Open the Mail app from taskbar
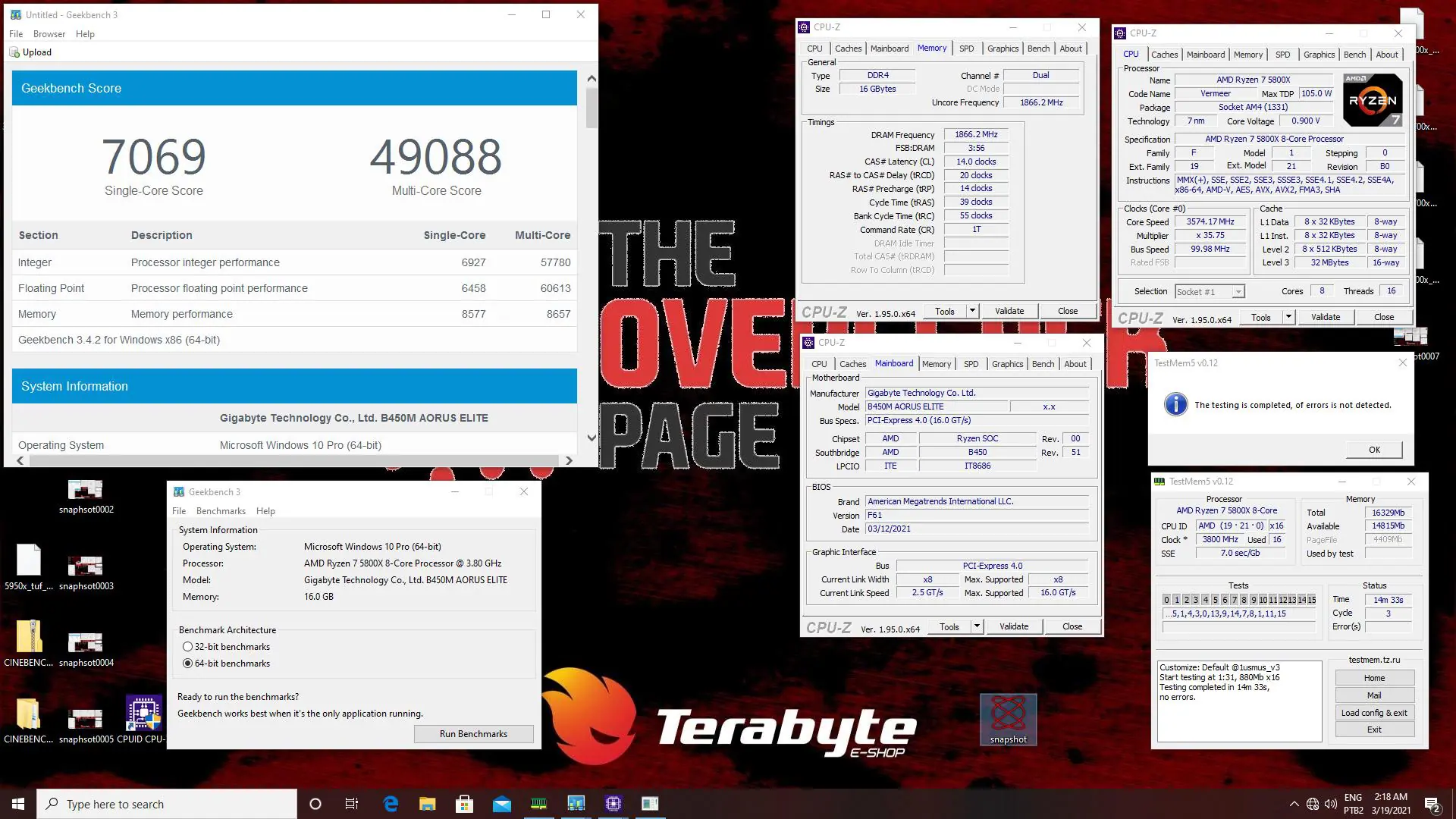 [x=501, y=804]
